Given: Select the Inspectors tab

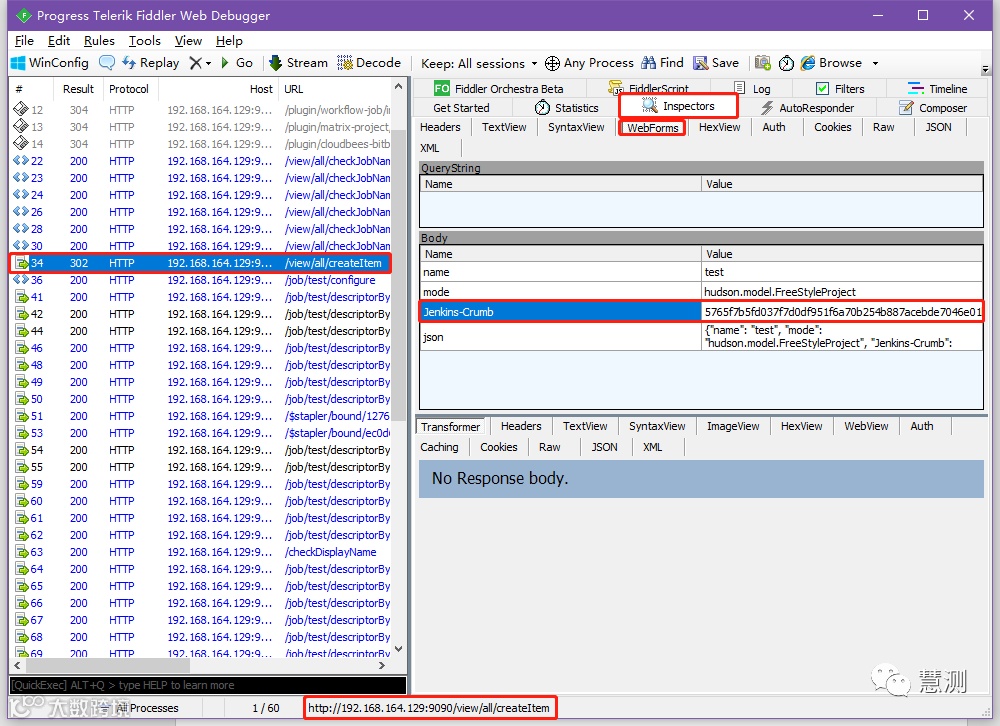Looking at the screenshot, I should 679,106.
